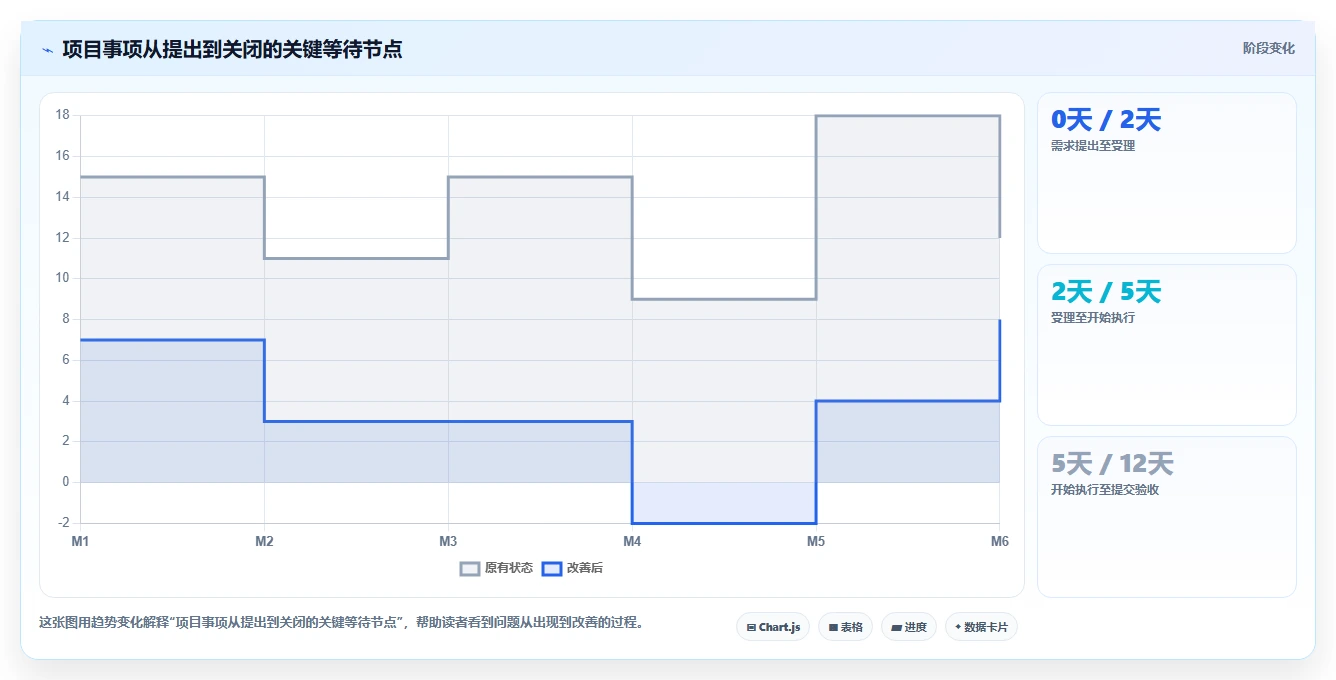Click the -2 y-axis tick label
The image size is (1336, 680).
pos(64,522)
